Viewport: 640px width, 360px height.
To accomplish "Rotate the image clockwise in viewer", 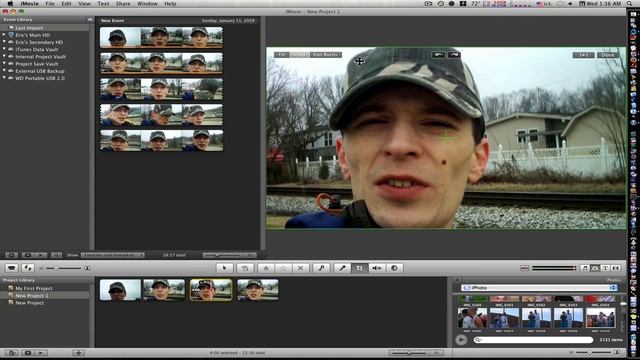I will (x=454, y=55).
